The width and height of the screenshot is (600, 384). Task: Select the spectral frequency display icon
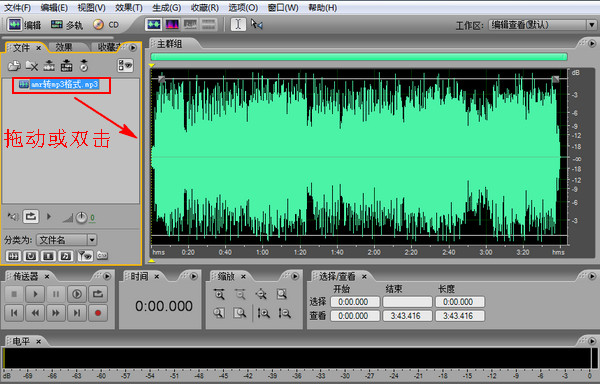(x=172, y=24)
